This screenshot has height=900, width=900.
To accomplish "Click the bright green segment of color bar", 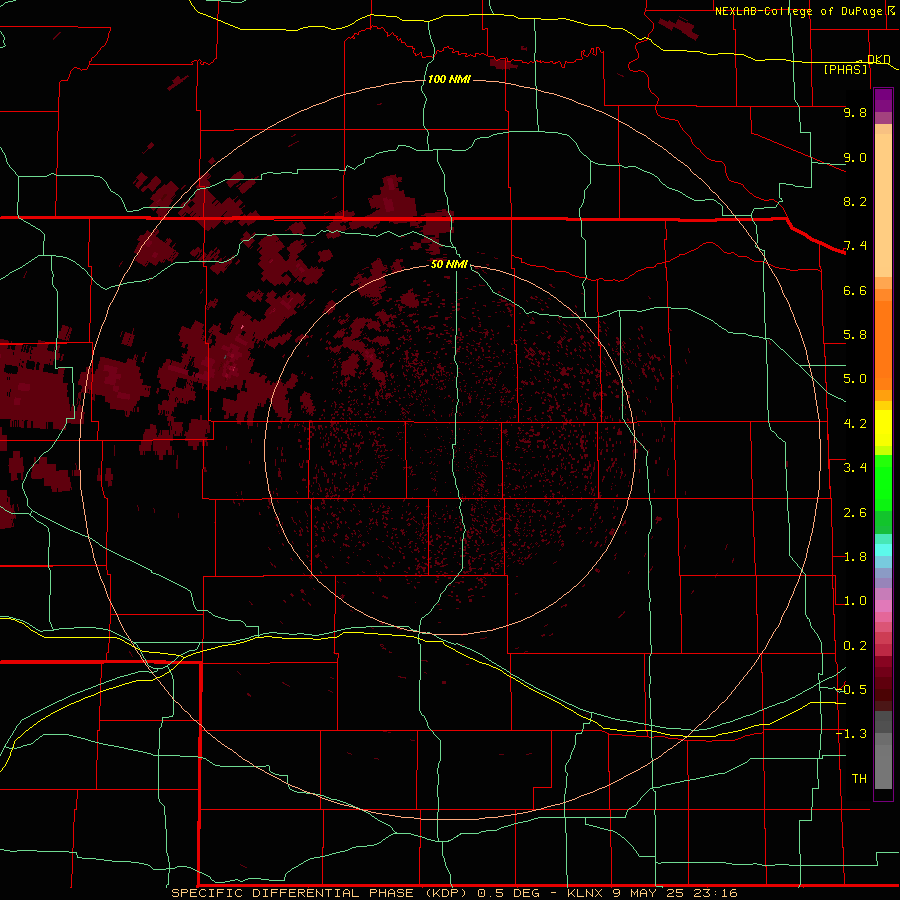I will click(x=883, y=485).
